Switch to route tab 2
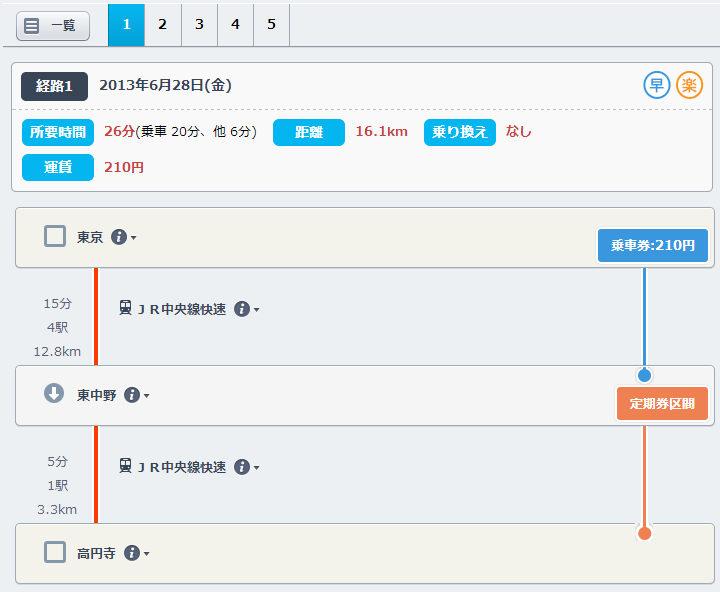This screenshot has width=720, height=592. tap(162, 25)
